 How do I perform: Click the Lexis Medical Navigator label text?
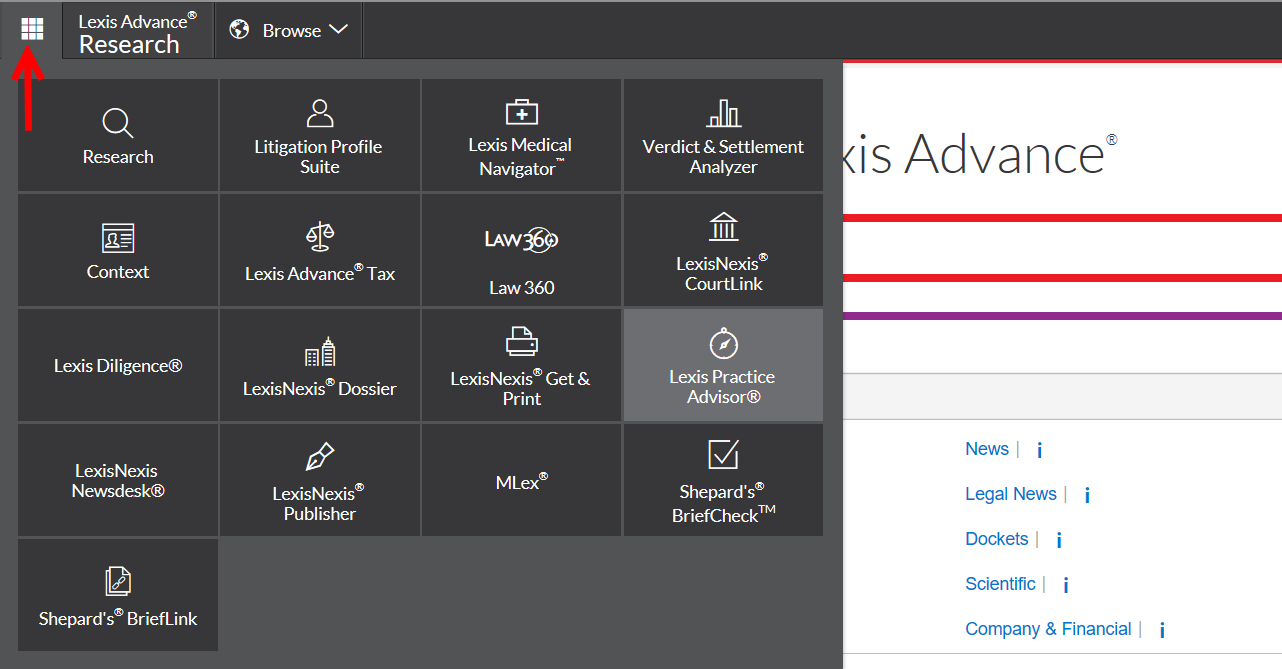(522, 157)
